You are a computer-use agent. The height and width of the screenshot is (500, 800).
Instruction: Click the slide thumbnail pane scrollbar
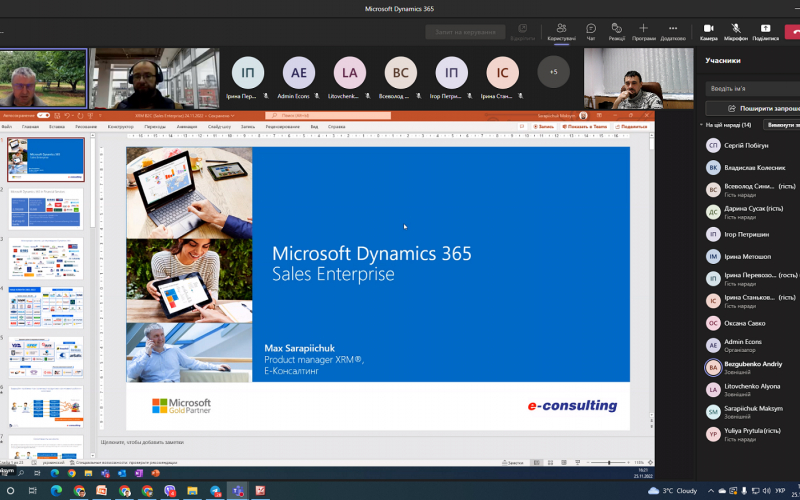(93, 181)
